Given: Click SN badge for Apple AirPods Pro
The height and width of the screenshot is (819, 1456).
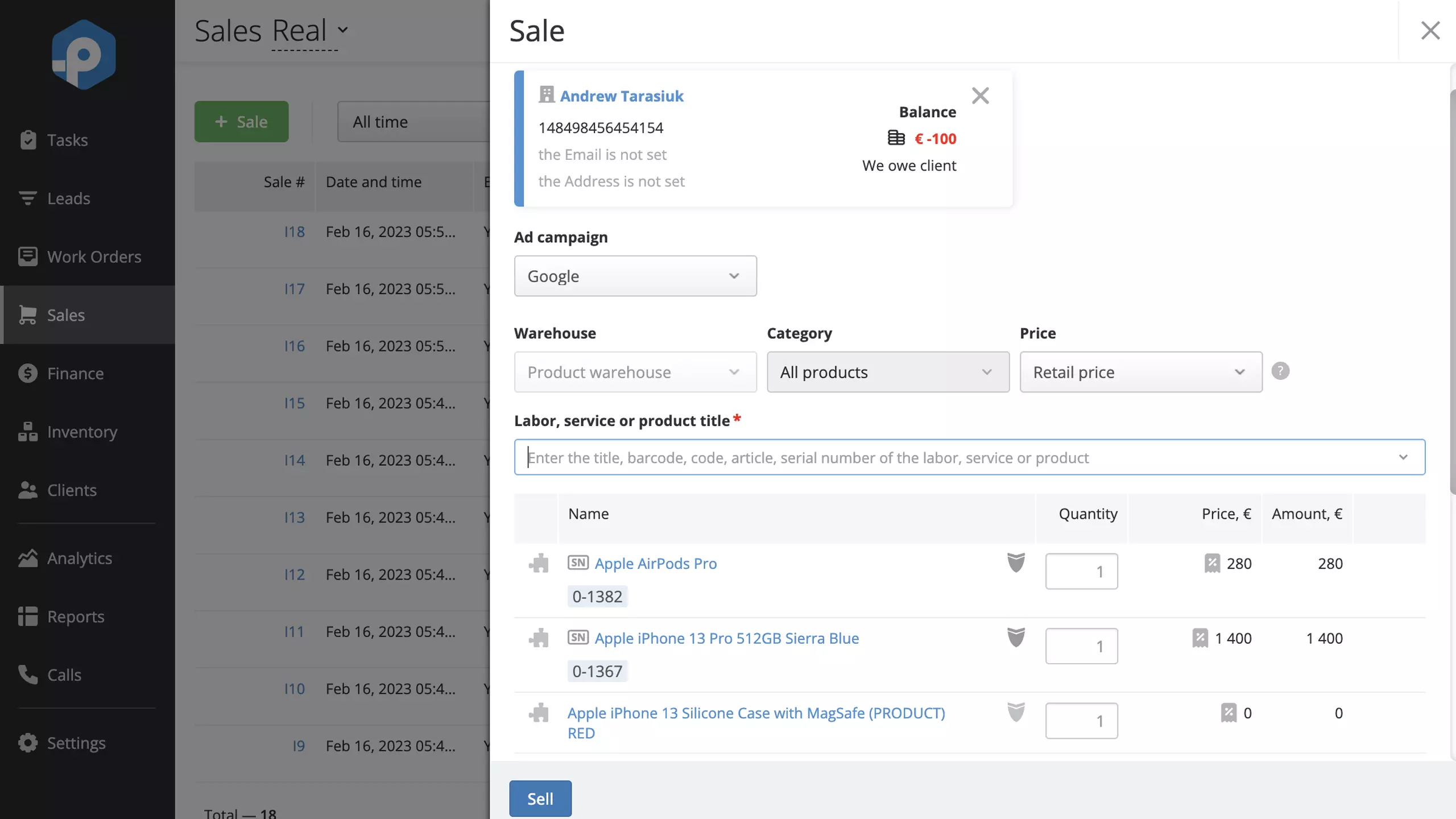Looking at the screenshot, I should coord(578,563).
